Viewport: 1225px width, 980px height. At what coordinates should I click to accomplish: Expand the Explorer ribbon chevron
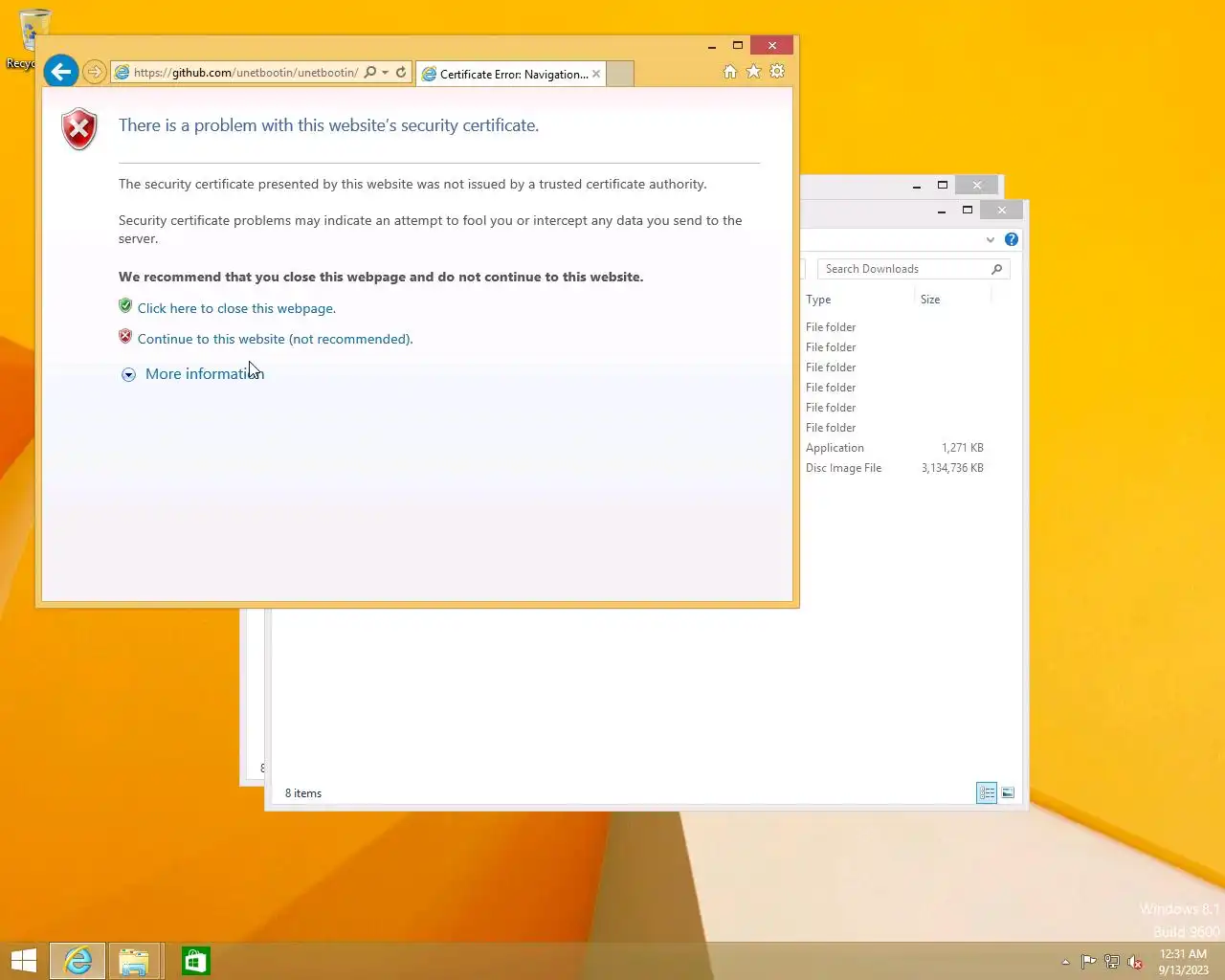point(991,239)
